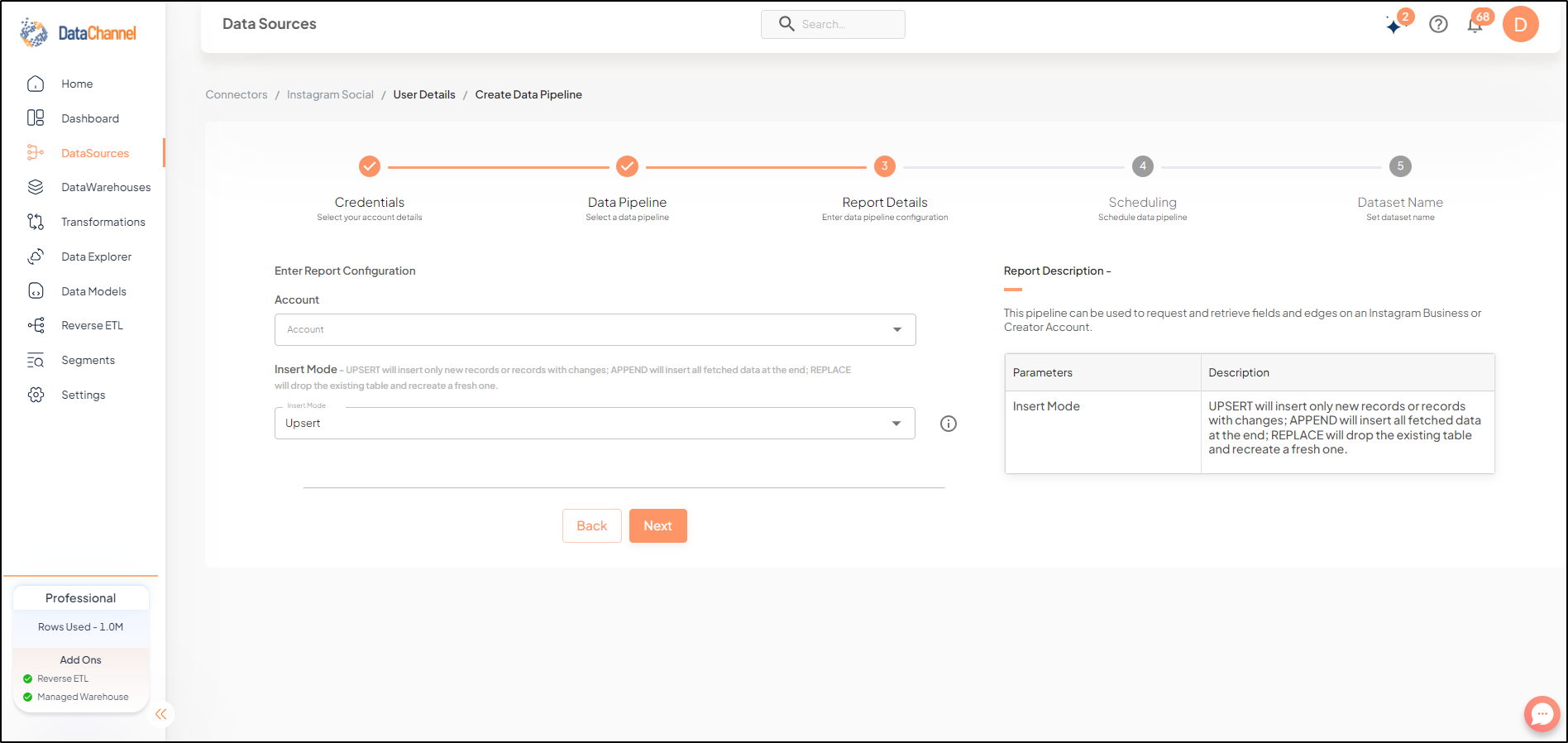Click Data Pipeline step label
The width and height of the screenshot is (1568, 743).
pos(628,202)
